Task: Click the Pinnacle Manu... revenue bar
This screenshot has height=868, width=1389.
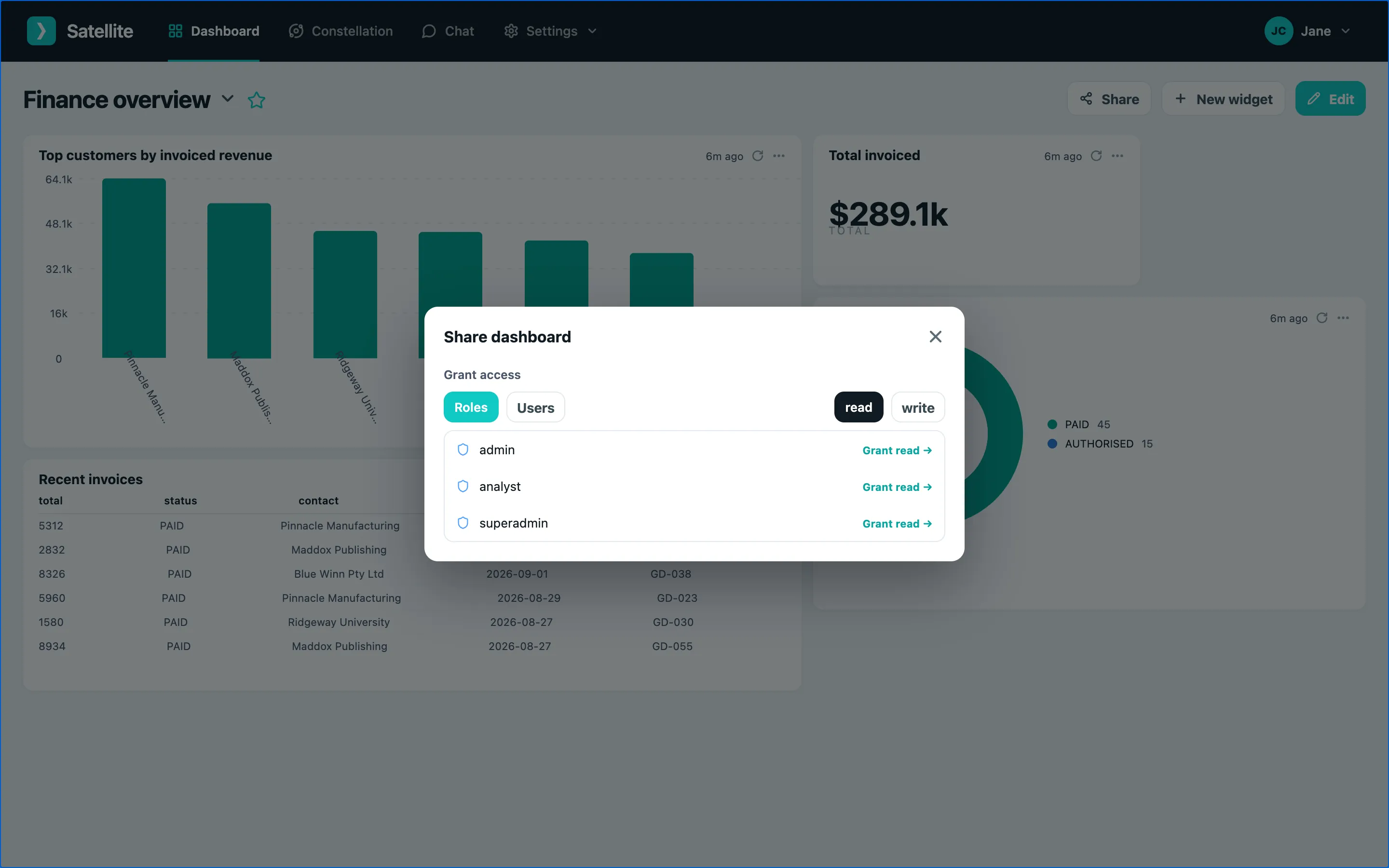Action: click(134, 268)
